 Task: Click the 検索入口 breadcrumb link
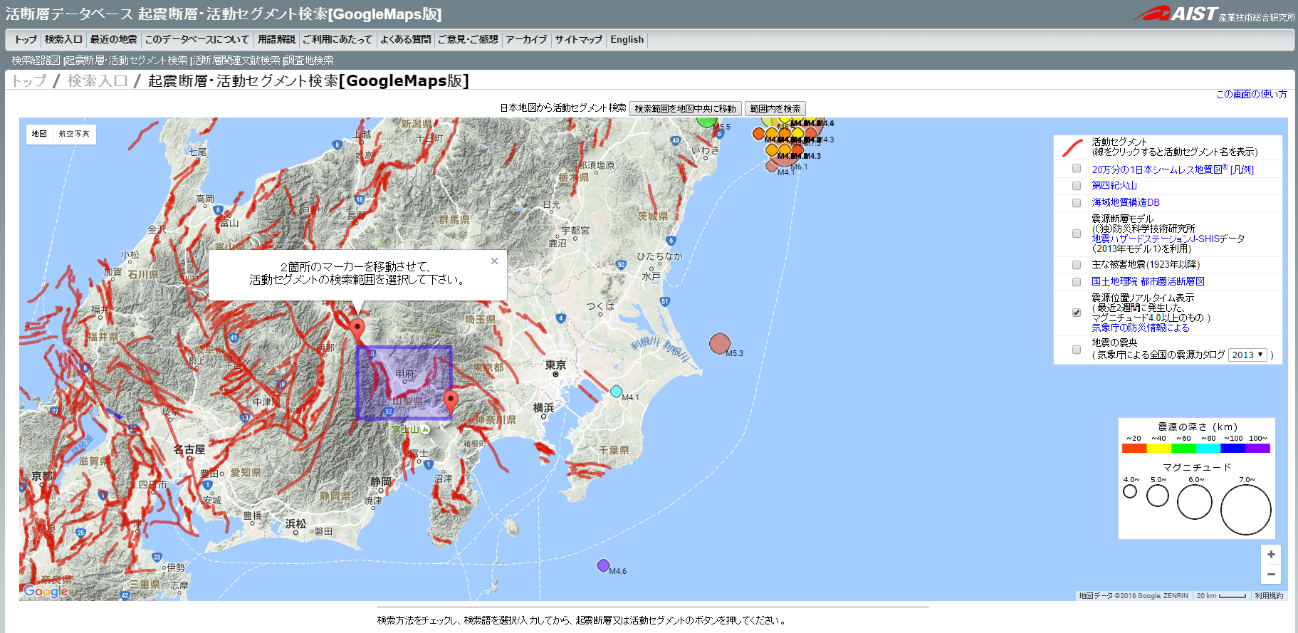(98, 81)
